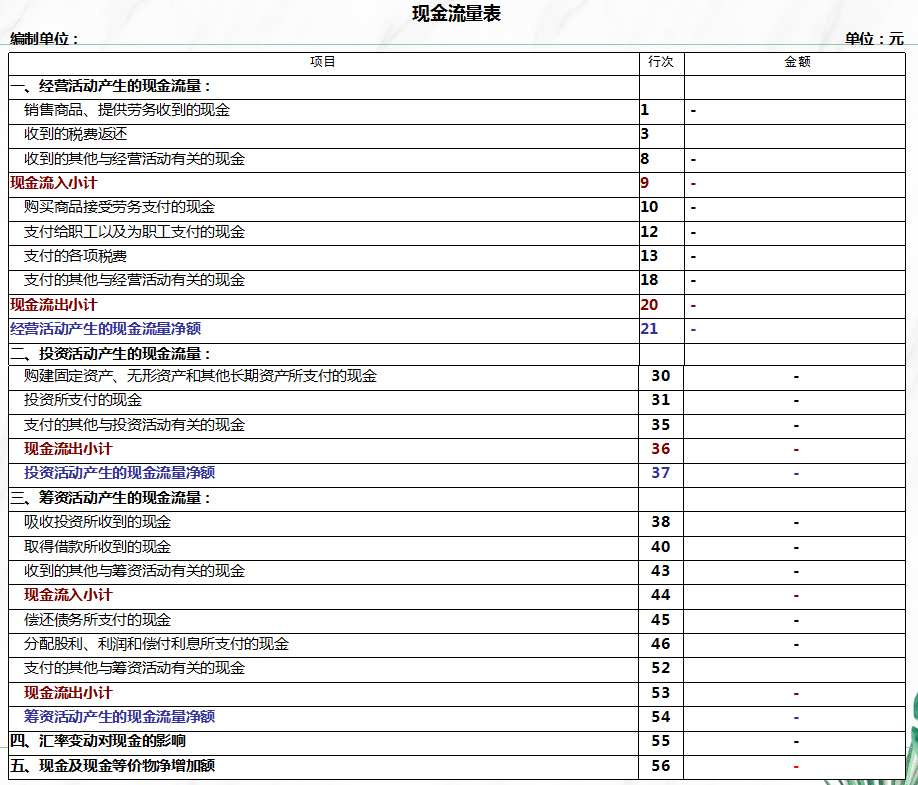
Task: Select the 编制单位 label cell
Action: (x=44, y=39)
